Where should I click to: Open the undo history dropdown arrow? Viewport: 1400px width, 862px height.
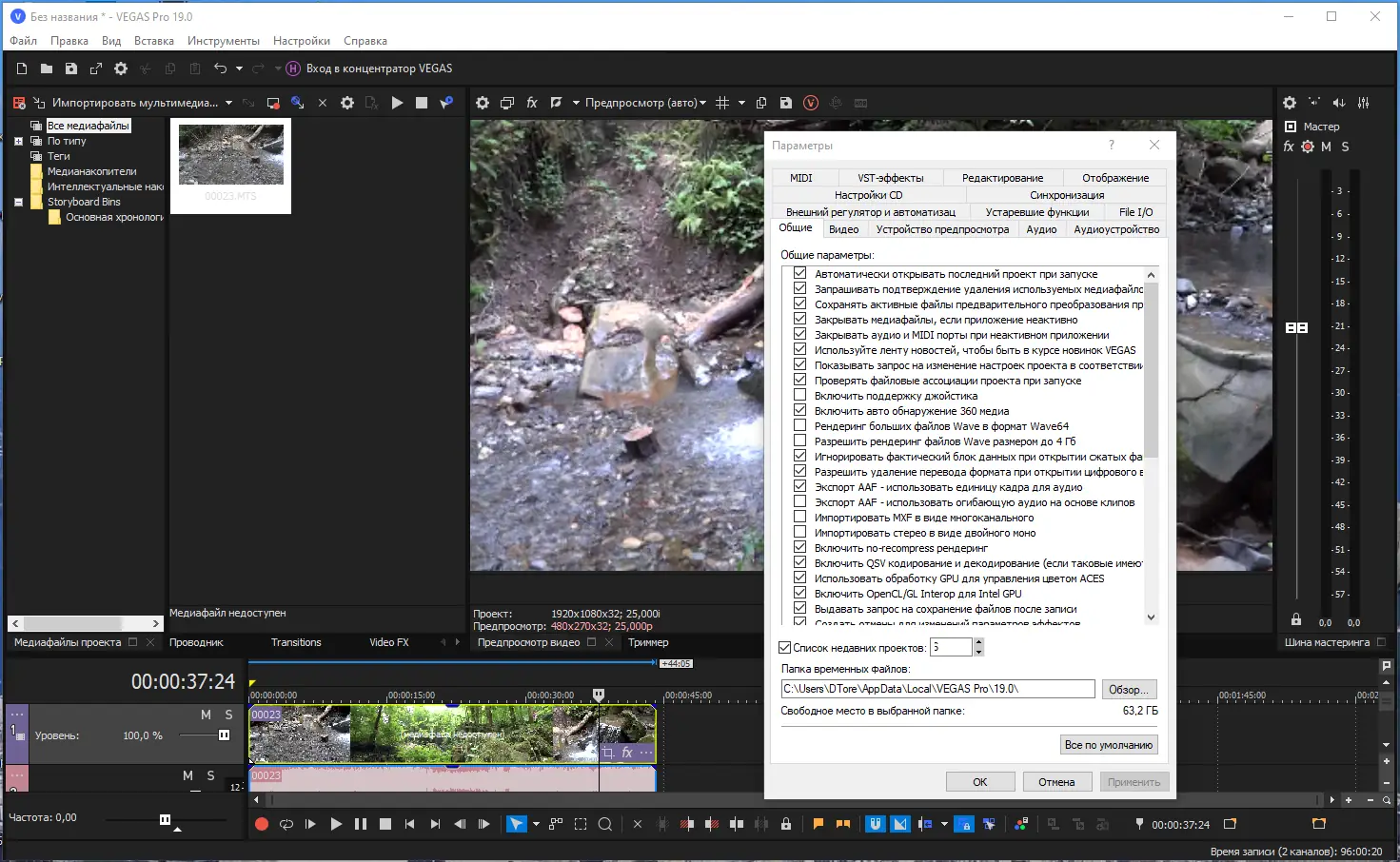[x=239, y=69]
